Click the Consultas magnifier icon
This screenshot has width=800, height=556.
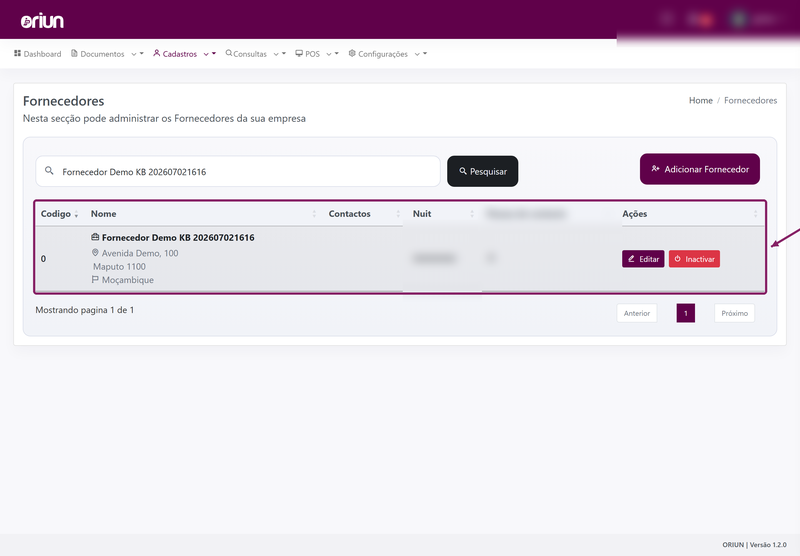pyautogui.click(x=229, y=53)
